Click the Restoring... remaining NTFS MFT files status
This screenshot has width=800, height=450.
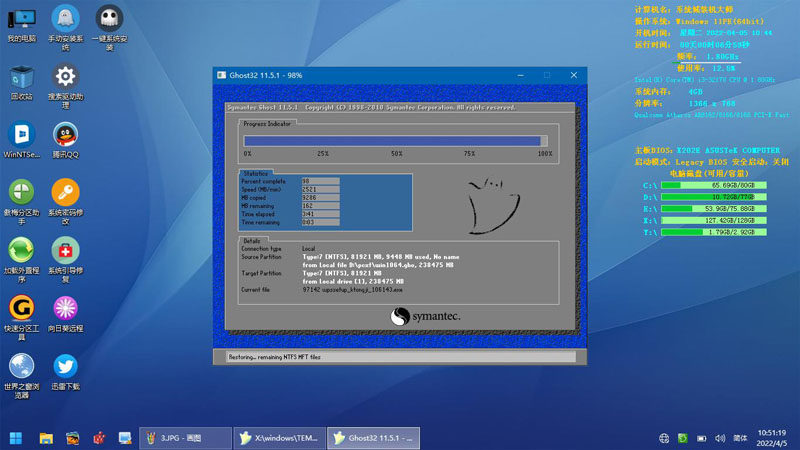click(274, 357)
